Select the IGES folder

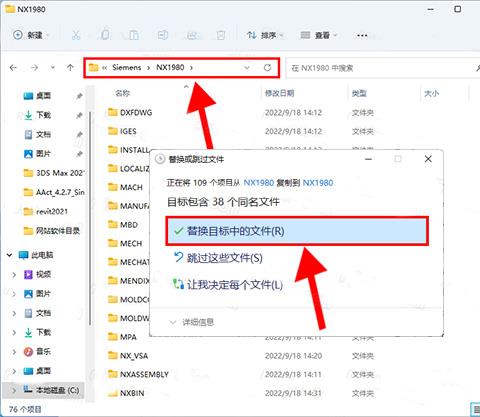[122, 131]
